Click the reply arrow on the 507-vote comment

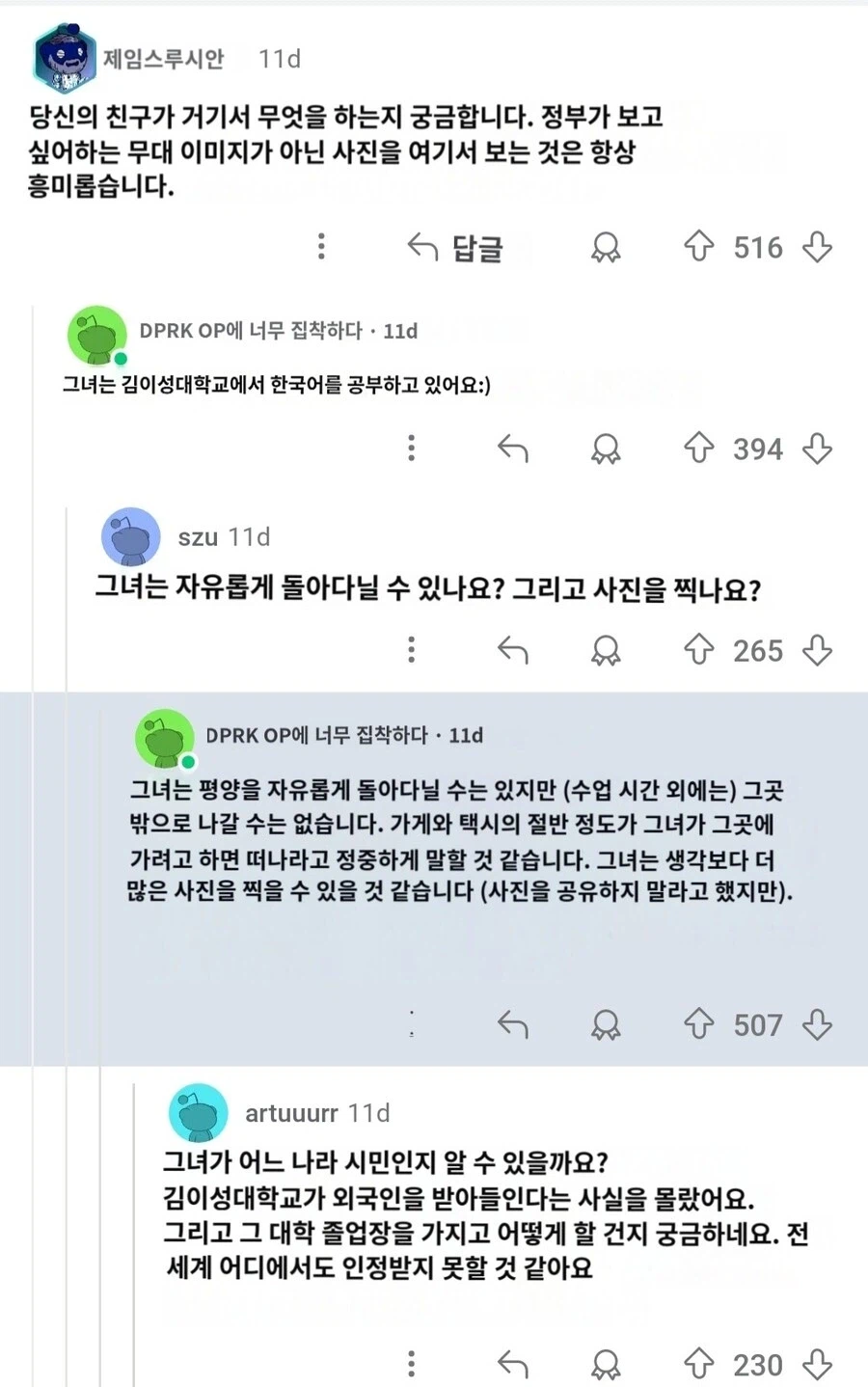click(514, 1024)
